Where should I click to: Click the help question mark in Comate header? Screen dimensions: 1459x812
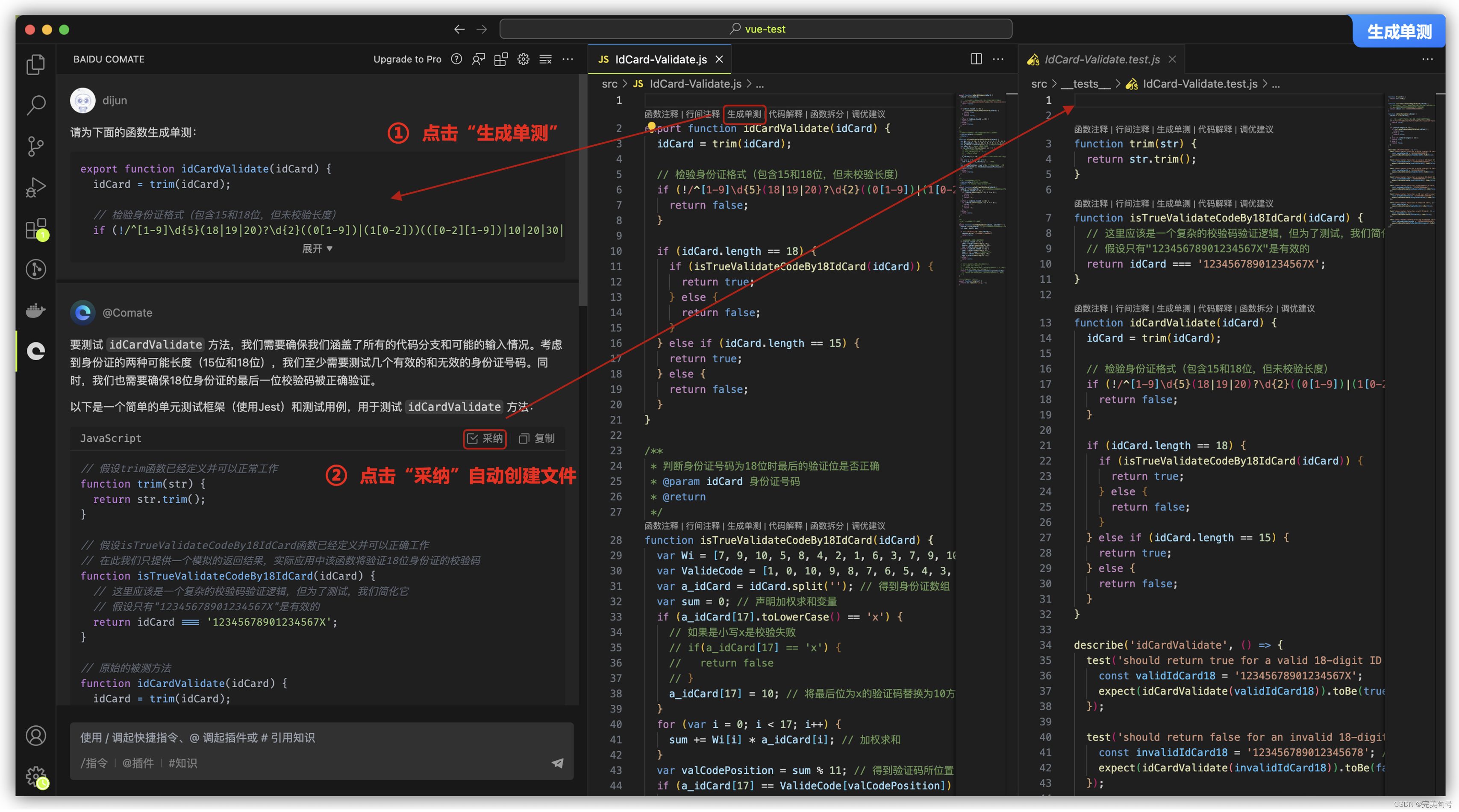pyautogui.click(x=456, y=59)
